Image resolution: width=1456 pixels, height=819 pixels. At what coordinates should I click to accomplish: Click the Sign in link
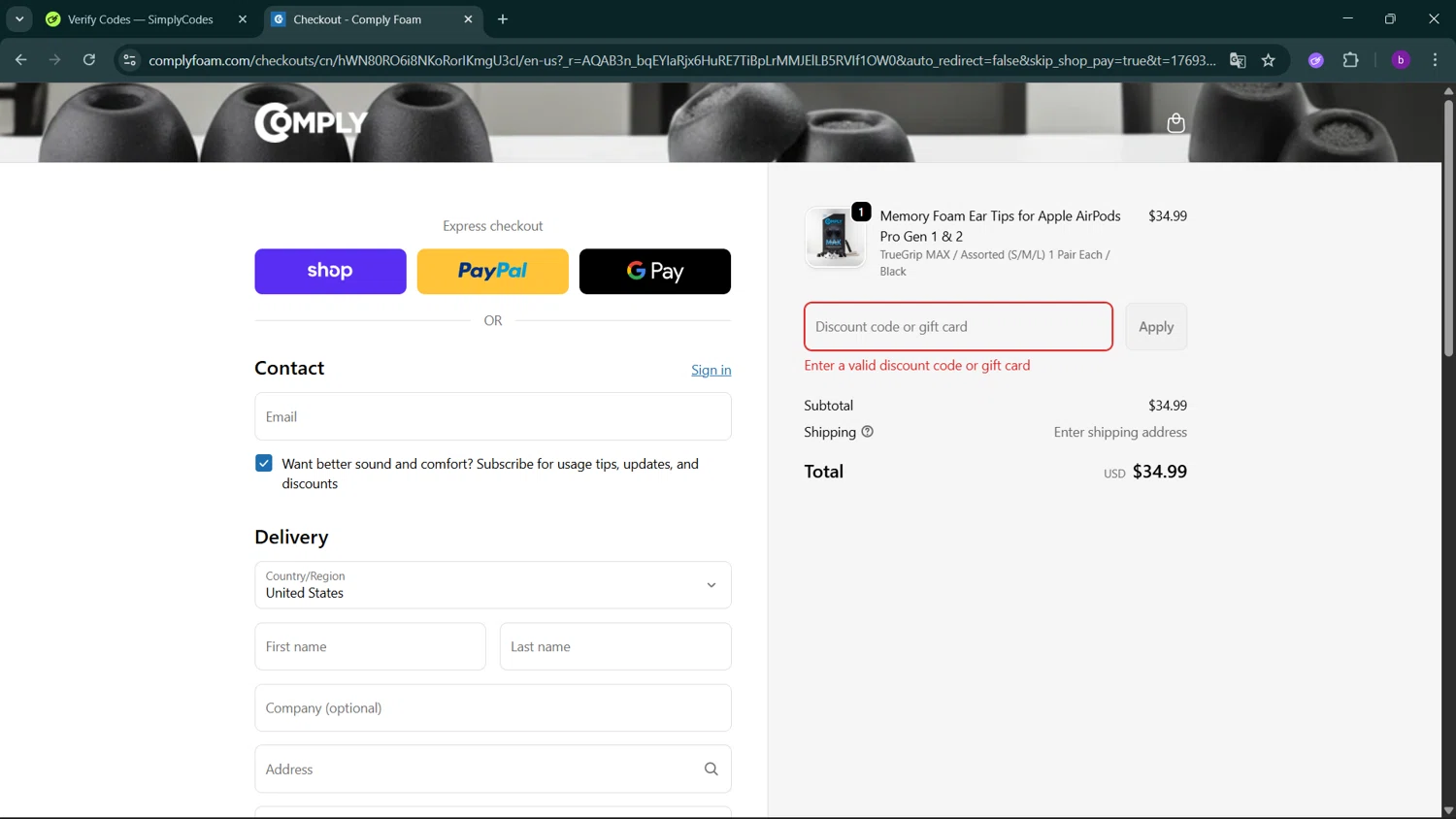coord(711,370)
